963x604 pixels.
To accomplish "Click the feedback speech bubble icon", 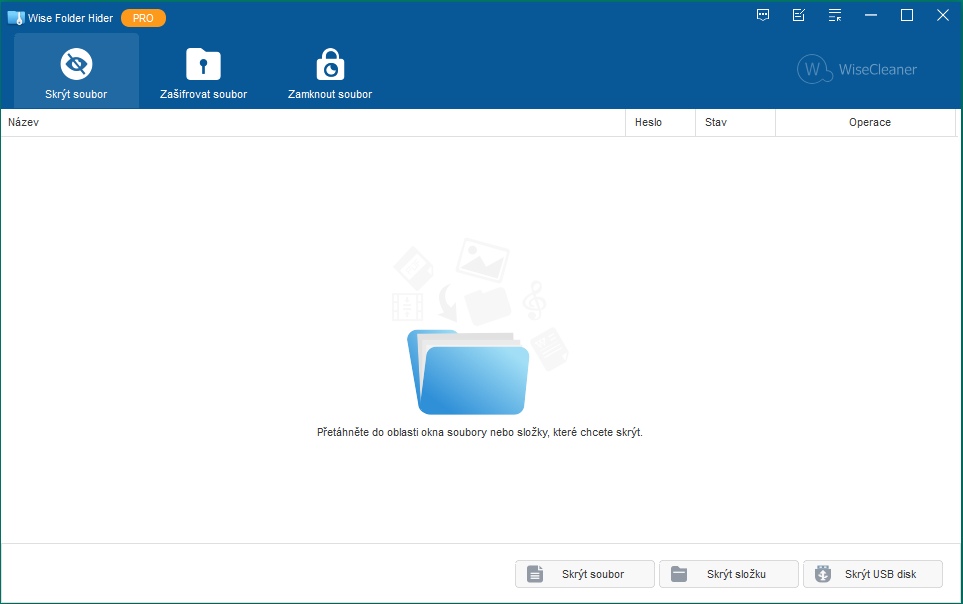I will tap(763, 15).
